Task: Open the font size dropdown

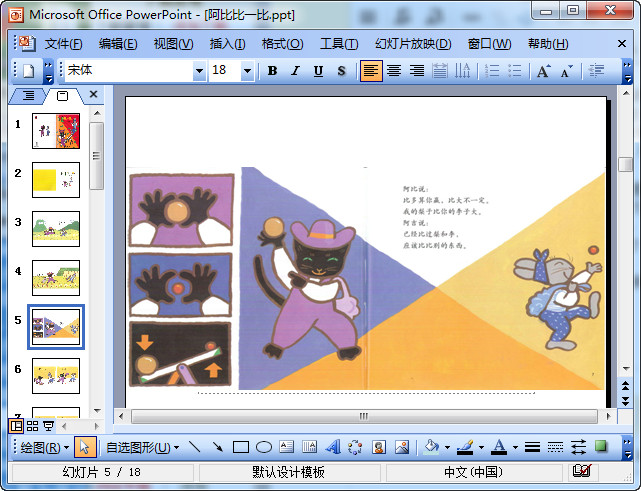Action: (247, 71)
